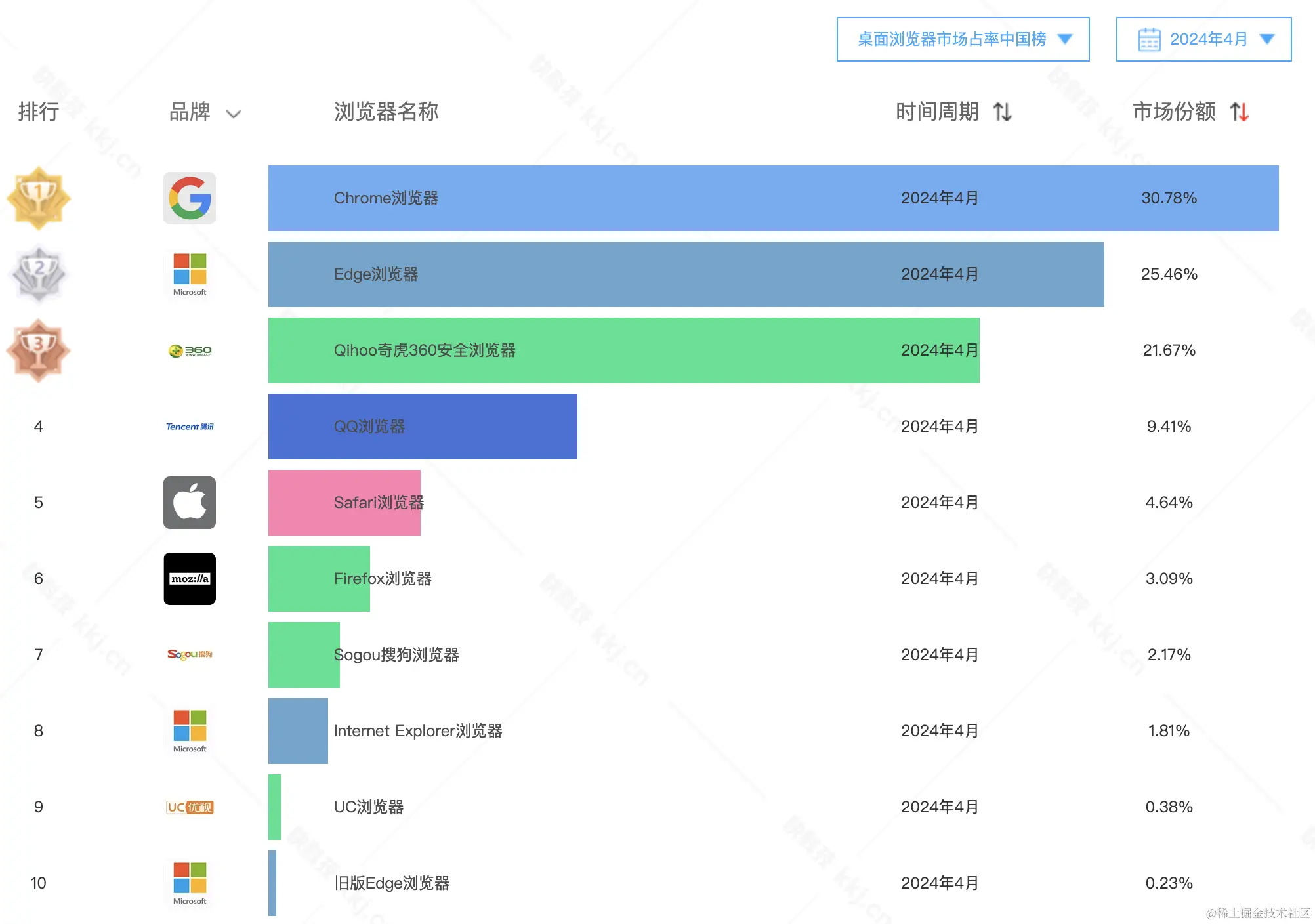Screen dimensions: 1315x924
Task: Click the 360 brand logo
Action: coord(190,350)
